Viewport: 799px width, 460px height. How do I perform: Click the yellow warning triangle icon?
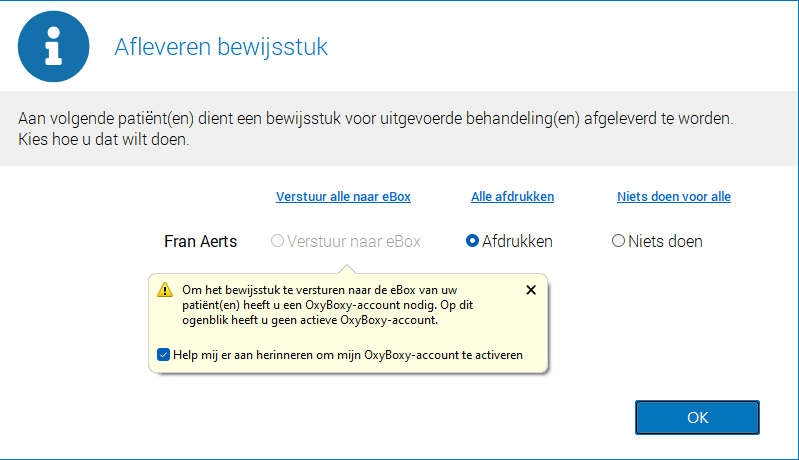click(165, 290)
